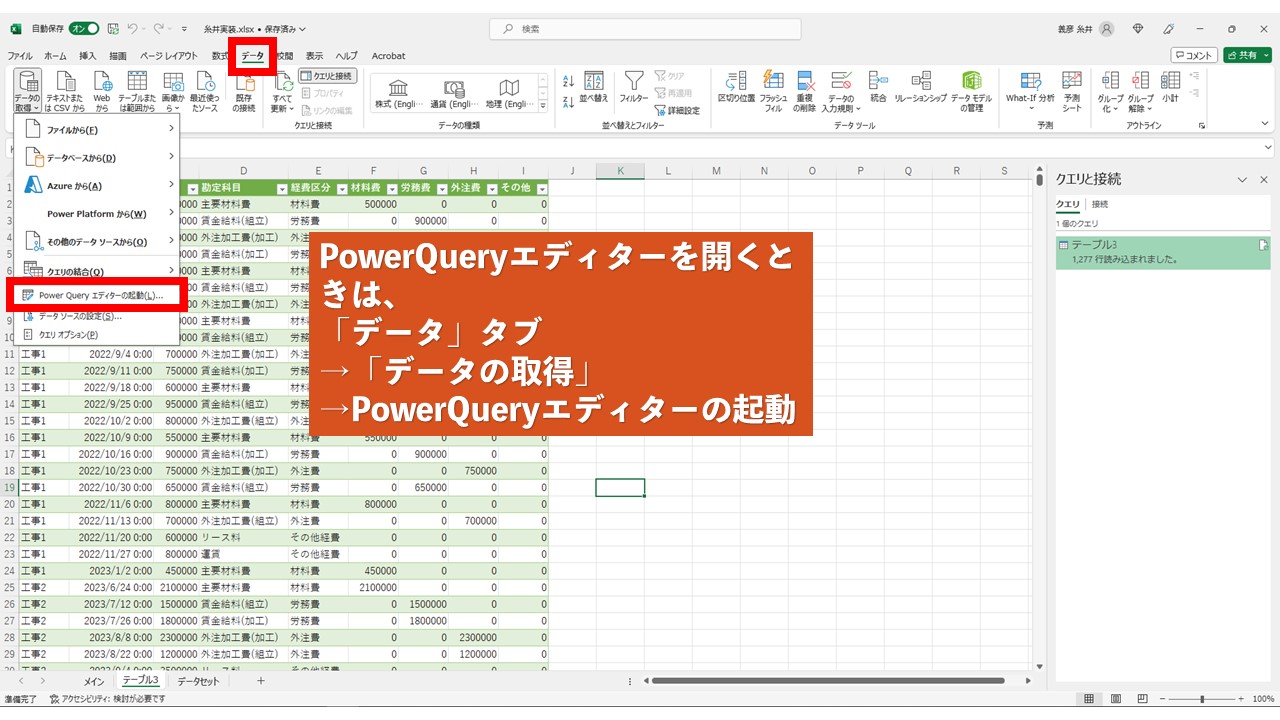Select cell K19 in the sheet

tap(620, 487)
